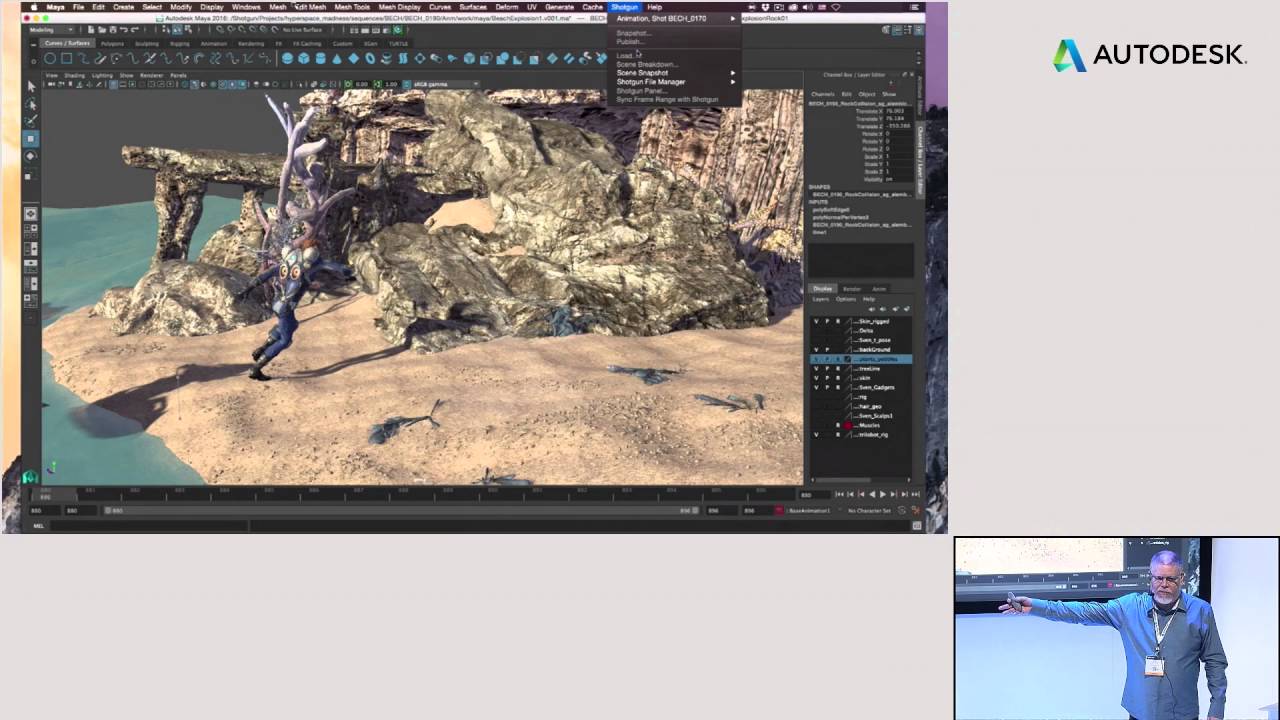Select the Sven_t_pose layer row

(861, 340)
